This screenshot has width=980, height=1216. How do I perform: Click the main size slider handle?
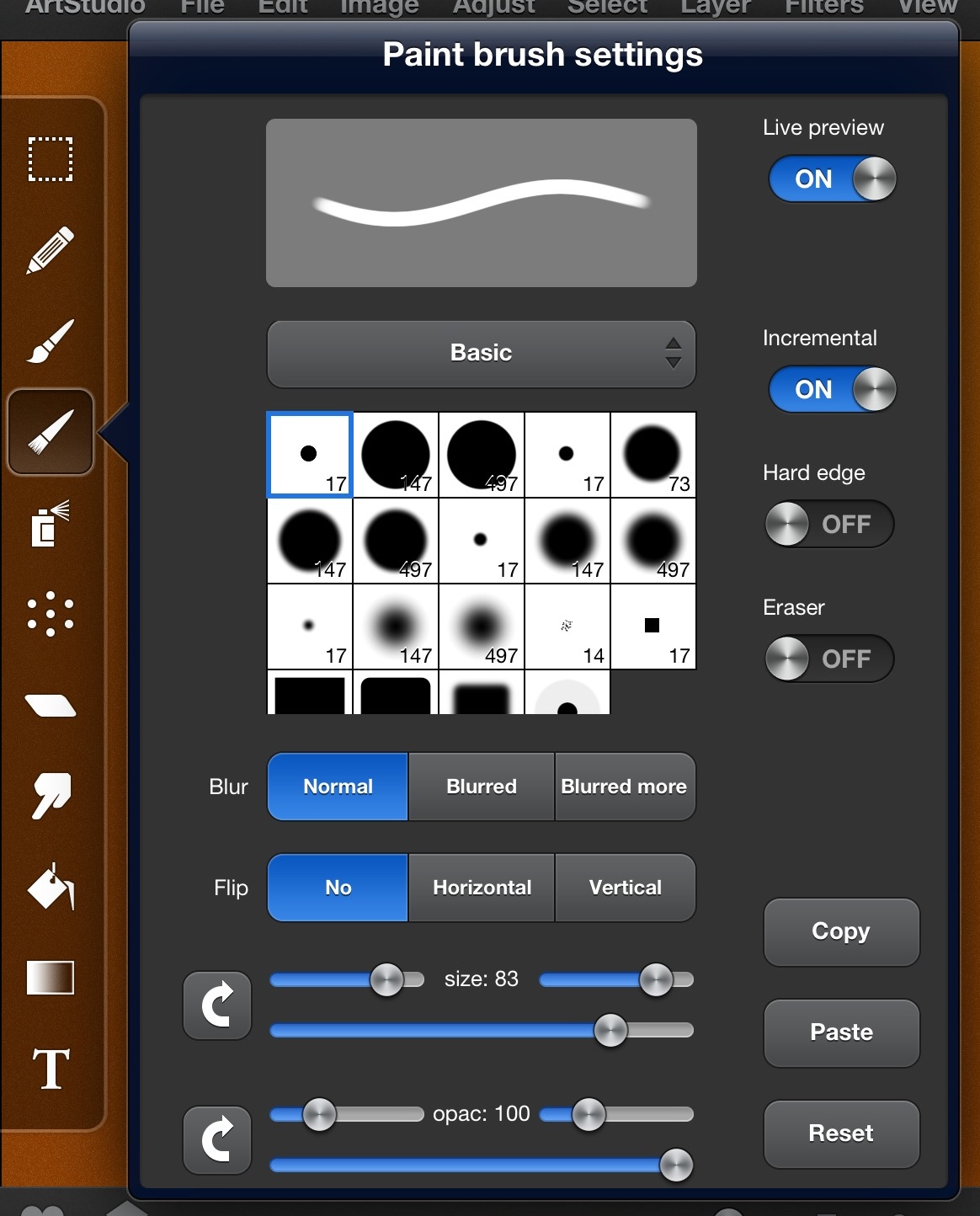610,1030
